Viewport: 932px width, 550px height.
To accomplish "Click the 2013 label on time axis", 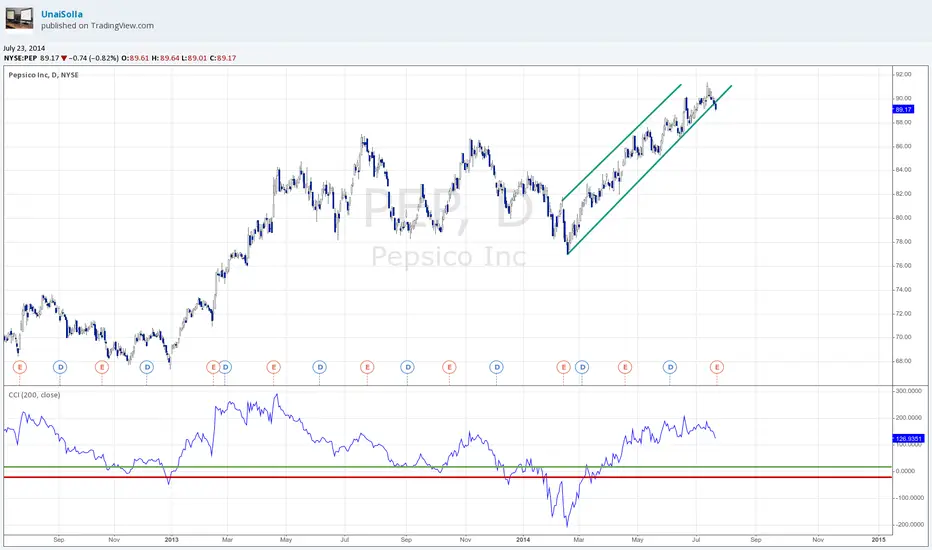I will click(x=171, y=540).
